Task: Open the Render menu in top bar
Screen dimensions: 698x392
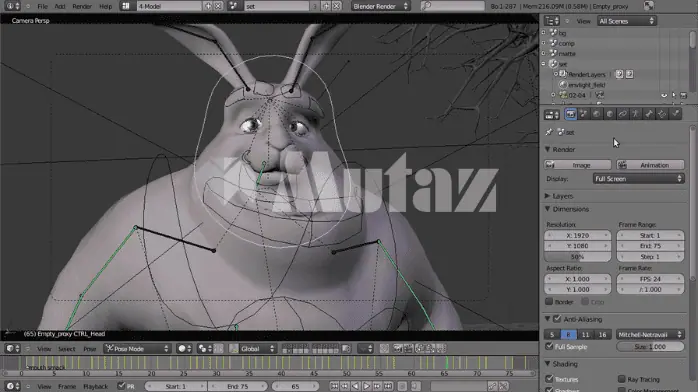Action: [x=82, y=6]
